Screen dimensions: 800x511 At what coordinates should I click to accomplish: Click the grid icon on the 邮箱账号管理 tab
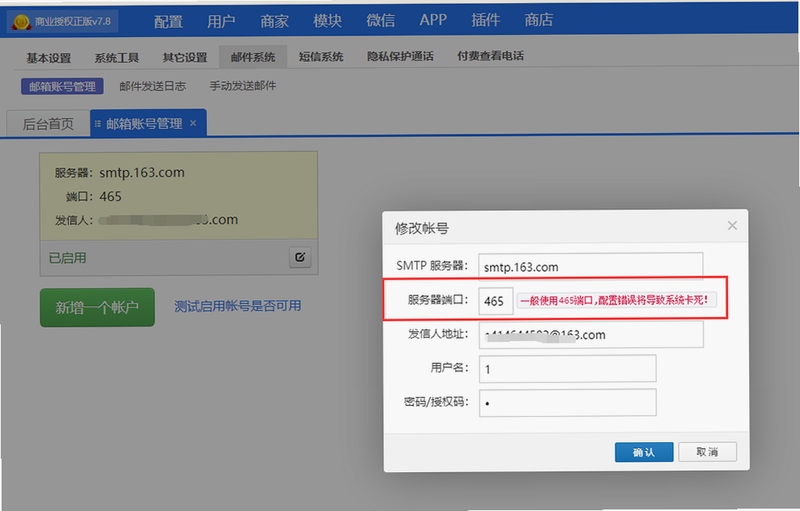[x=98, y=123]
